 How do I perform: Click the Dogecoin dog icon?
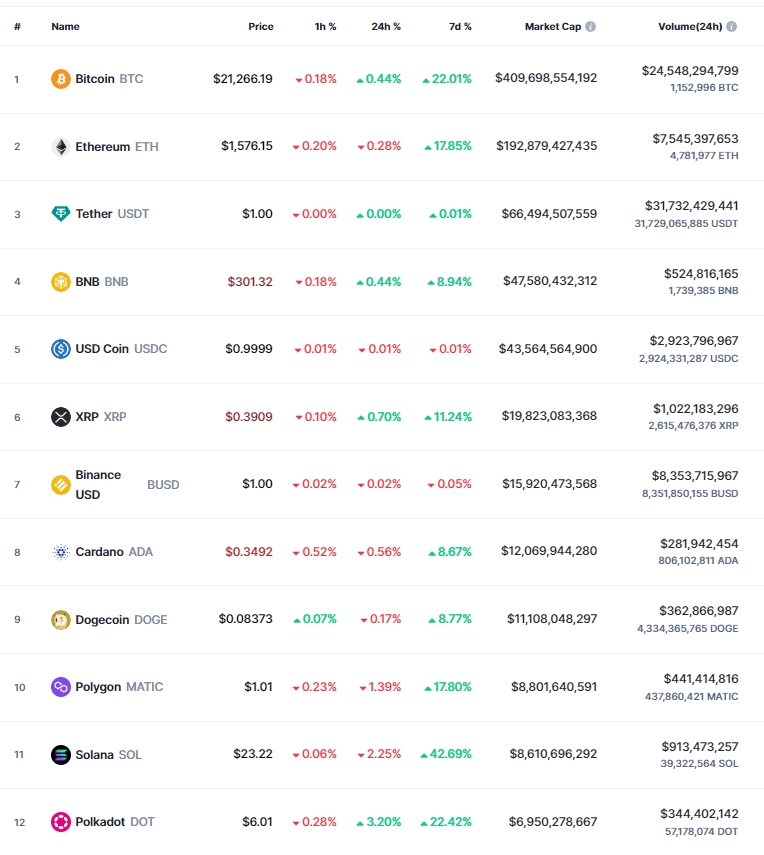pyautogui.click(x=61, y=619)
